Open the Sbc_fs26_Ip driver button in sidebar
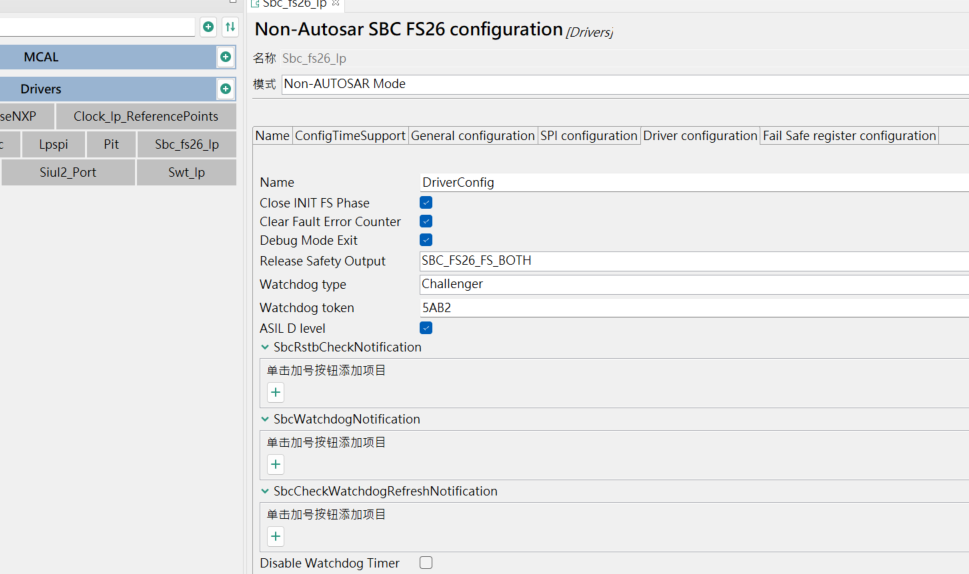The image size is (969, 574). tap(187, 145)
